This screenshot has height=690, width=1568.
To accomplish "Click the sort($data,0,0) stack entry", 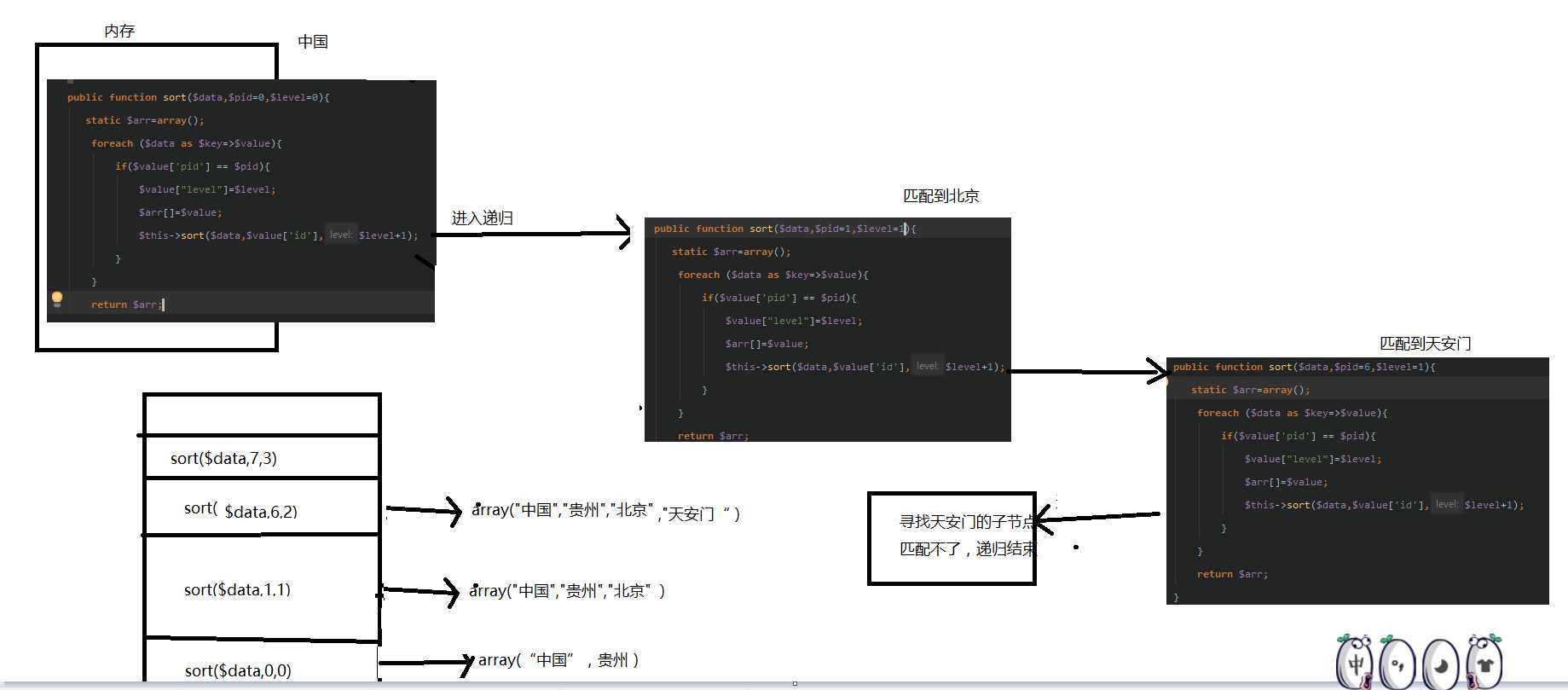I will (238, 671).
